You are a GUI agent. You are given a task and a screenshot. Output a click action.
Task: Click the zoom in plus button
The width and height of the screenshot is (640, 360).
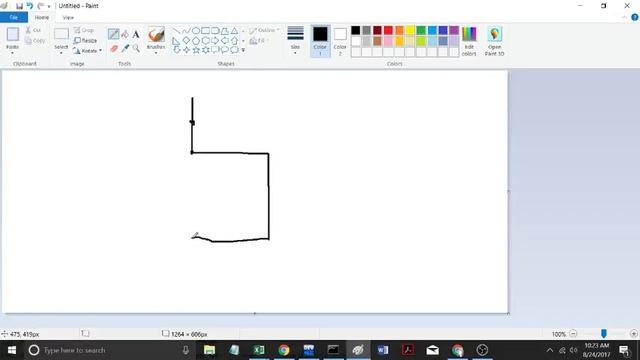(x=633, y=334)
